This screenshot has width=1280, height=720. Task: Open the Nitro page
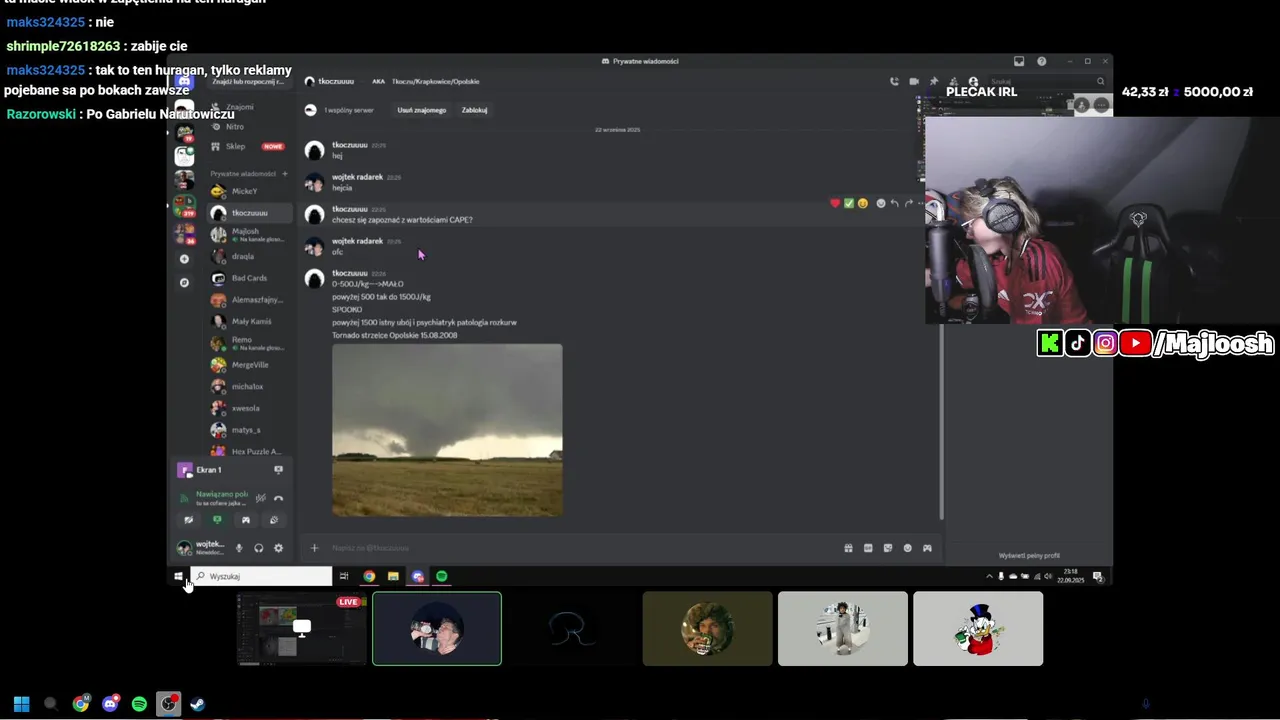(235, 127)
